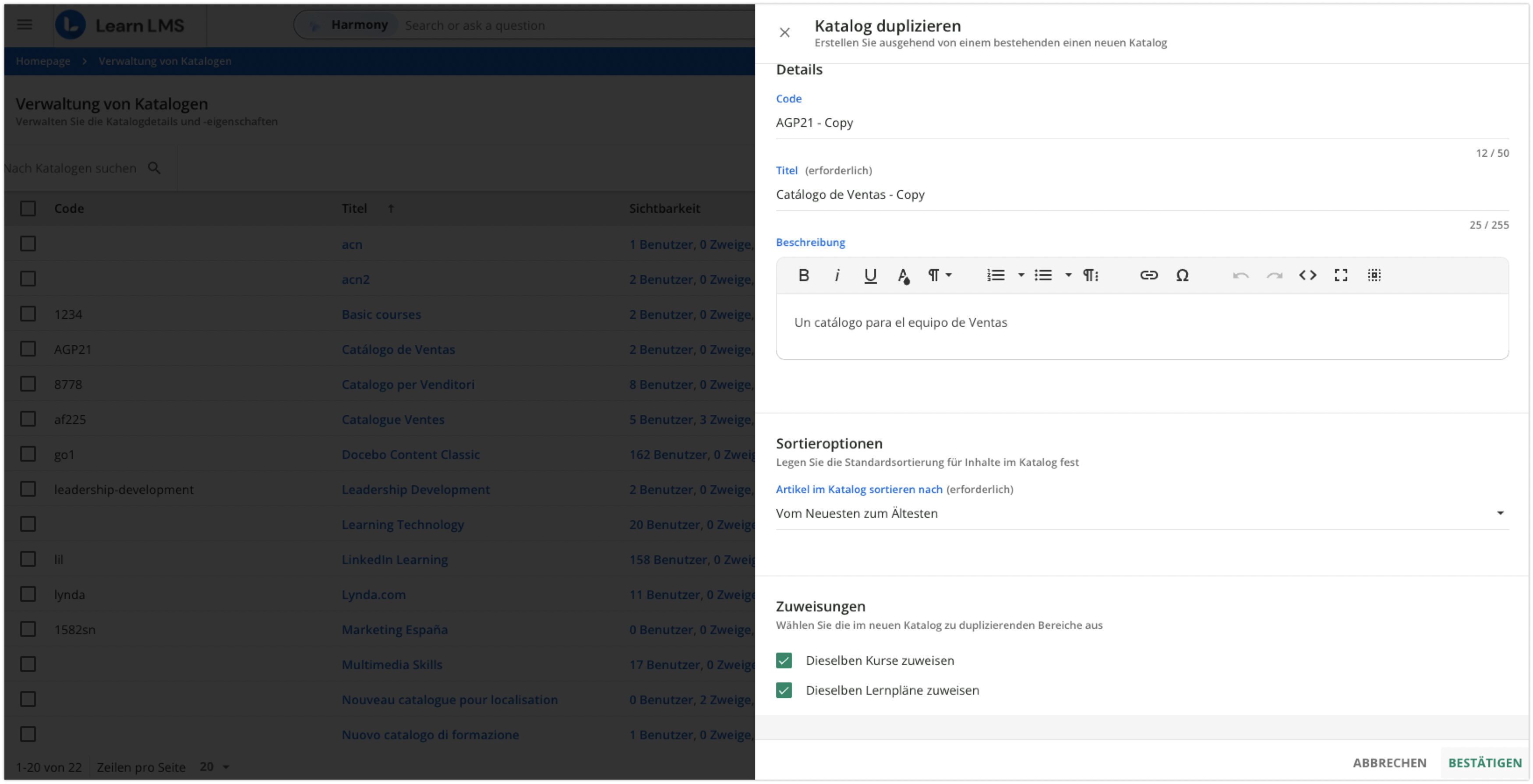Confirm duplication with Bestätigen
Image resolution: width=1533 pixels, height=784 pixels.
point(1484,763)
